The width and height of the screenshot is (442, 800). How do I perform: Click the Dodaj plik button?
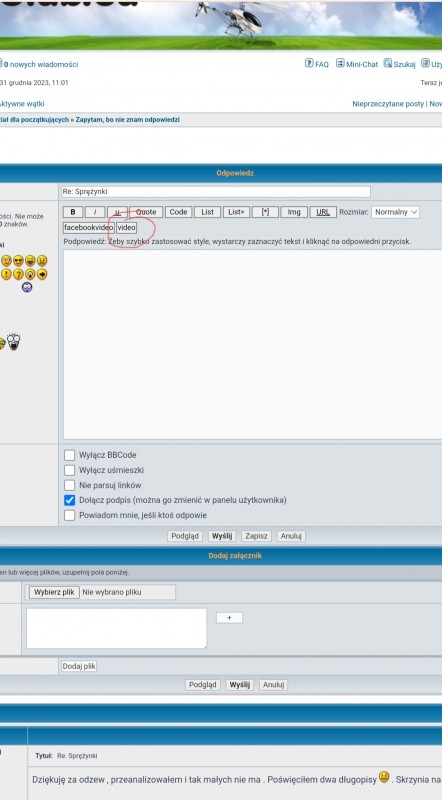click(x=79, y=666)
